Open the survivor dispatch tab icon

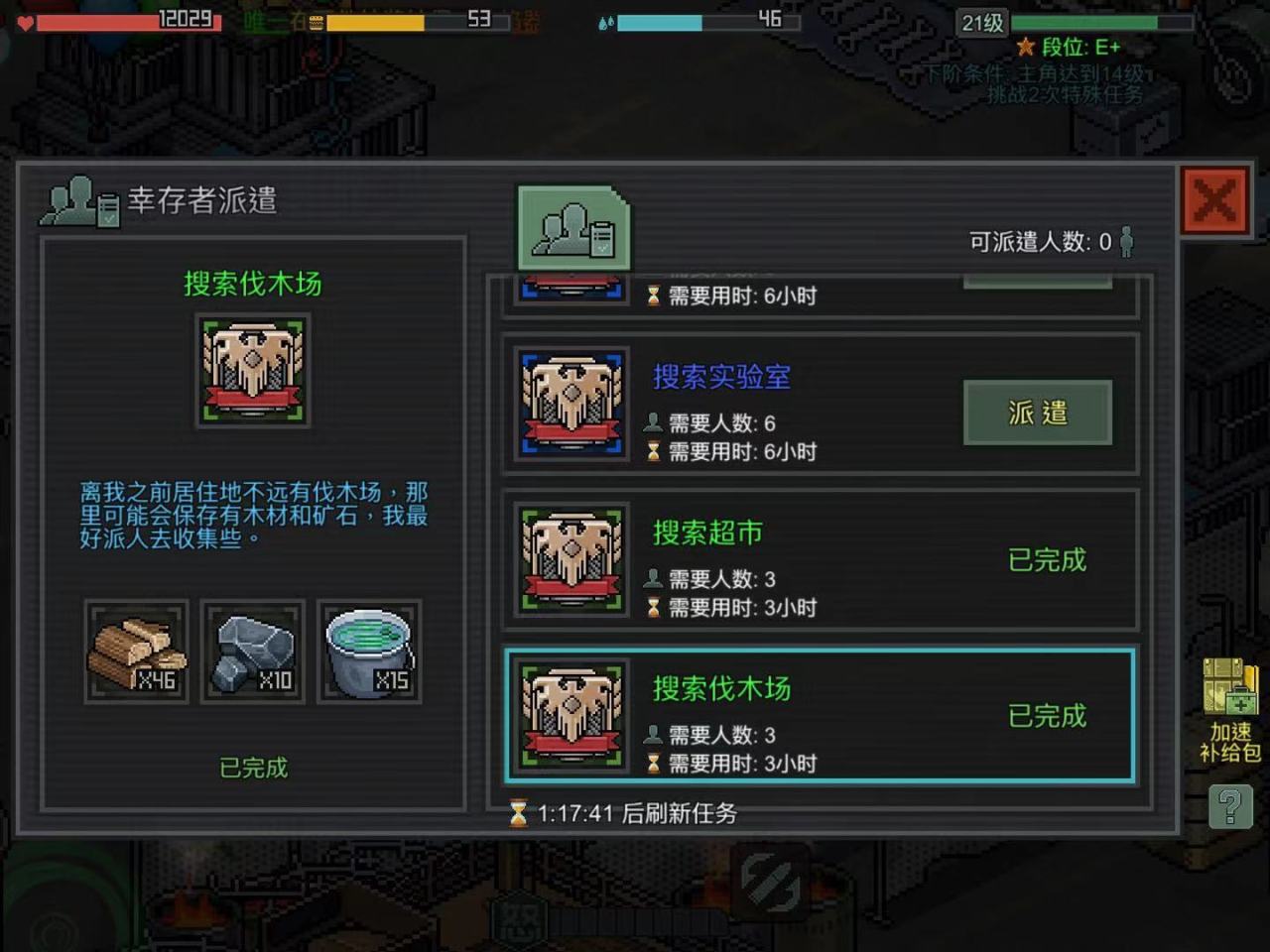click(573, 227)
